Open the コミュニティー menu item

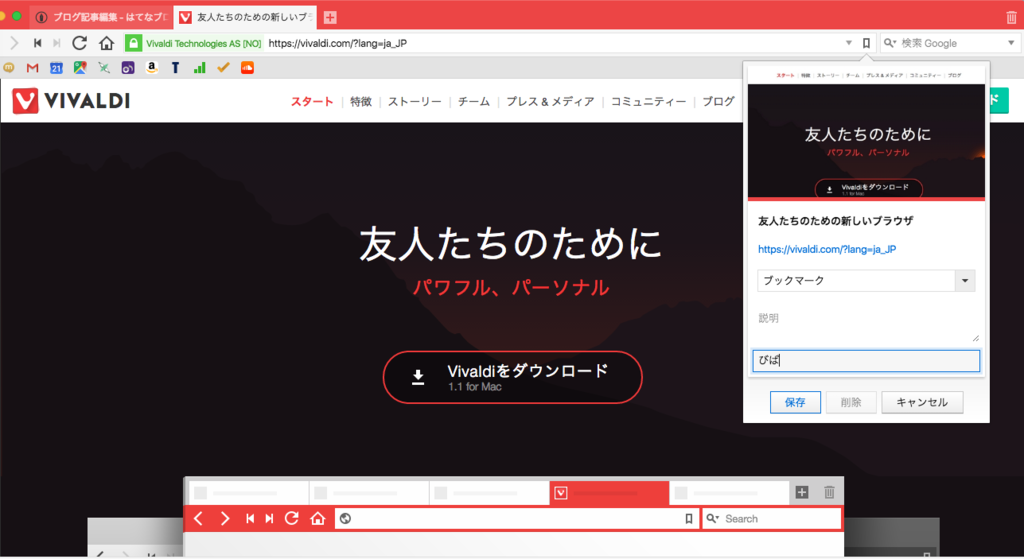pos(648,102)
